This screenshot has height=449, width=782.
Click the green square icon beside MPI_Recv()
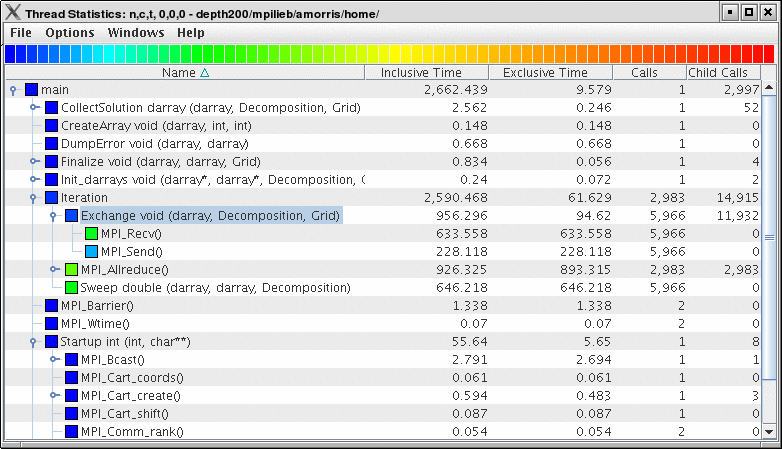pyautogui.click(x=91, y=234)
